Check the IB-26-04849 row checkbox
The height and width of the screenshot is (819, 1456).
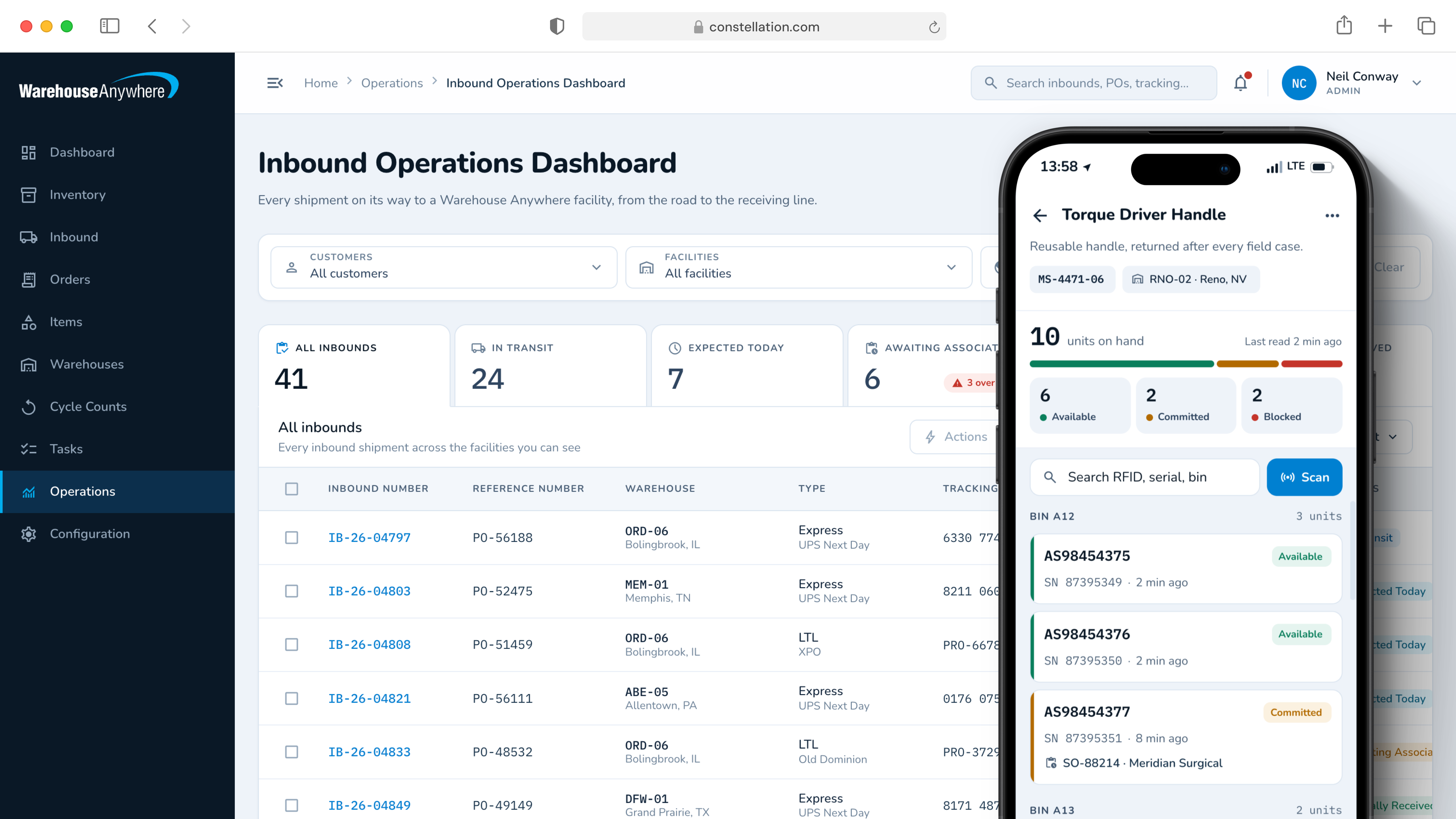(x=292, y=805)
